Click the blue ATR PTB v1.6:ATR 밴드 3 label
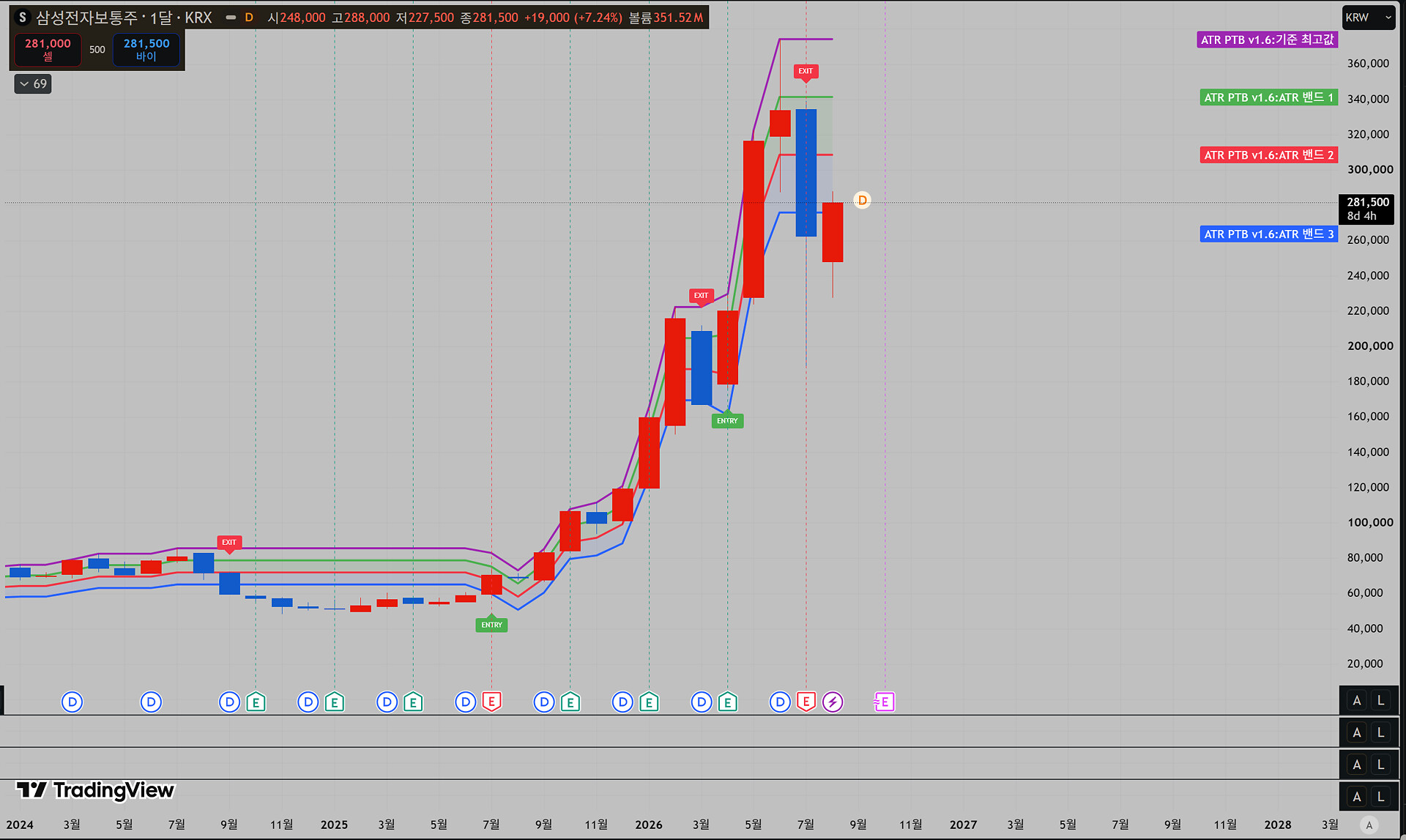Screen dimensions: 1406x840 tap(1269, 234)
